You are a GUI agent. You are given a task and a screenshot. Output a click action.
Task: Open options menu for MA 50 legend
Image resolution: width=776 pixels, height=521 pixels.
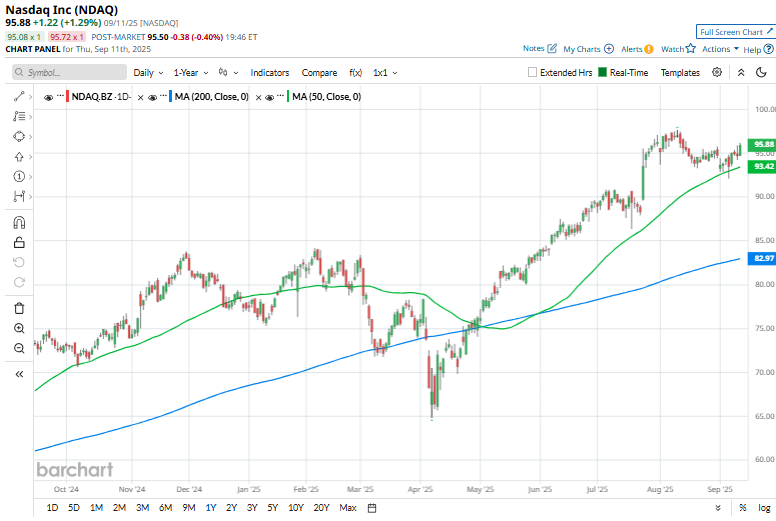point(280,95)
